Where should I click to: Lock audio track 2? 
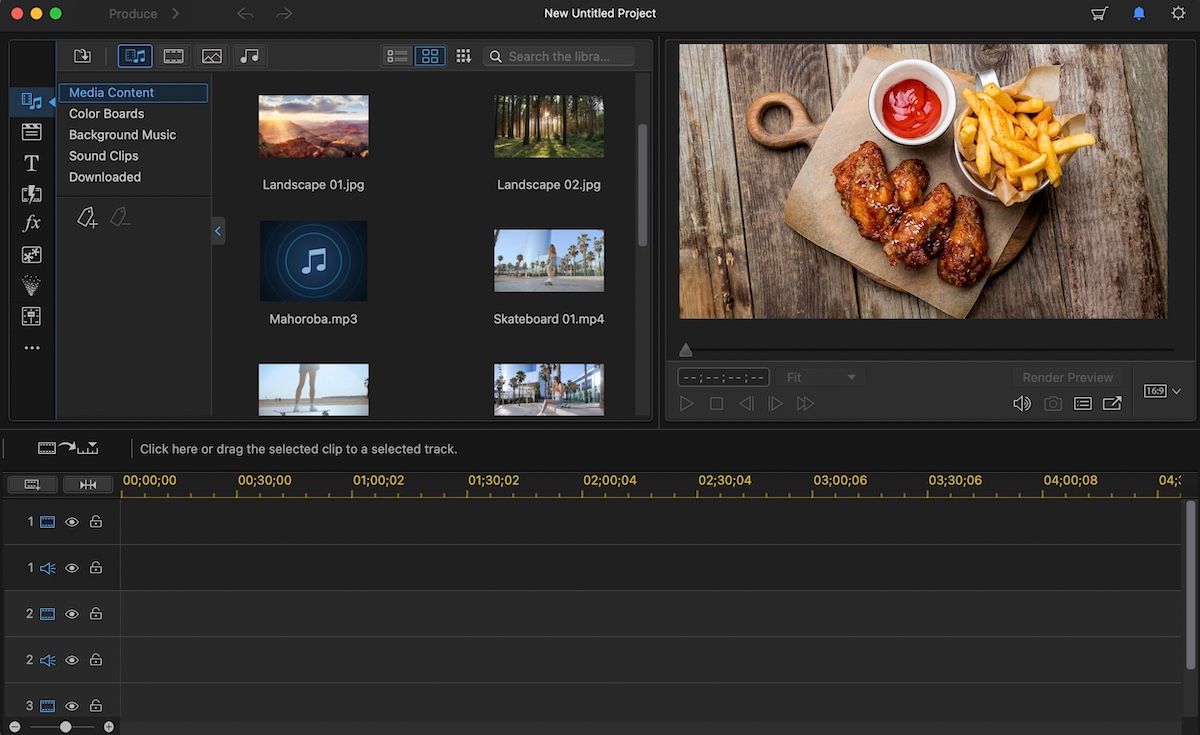pyautogui.click(x=96, y=659)
